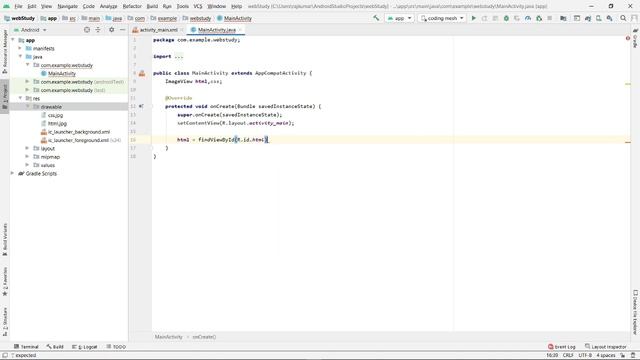
Task: Open the Refactor menu
Action: [x=132, y=7]
